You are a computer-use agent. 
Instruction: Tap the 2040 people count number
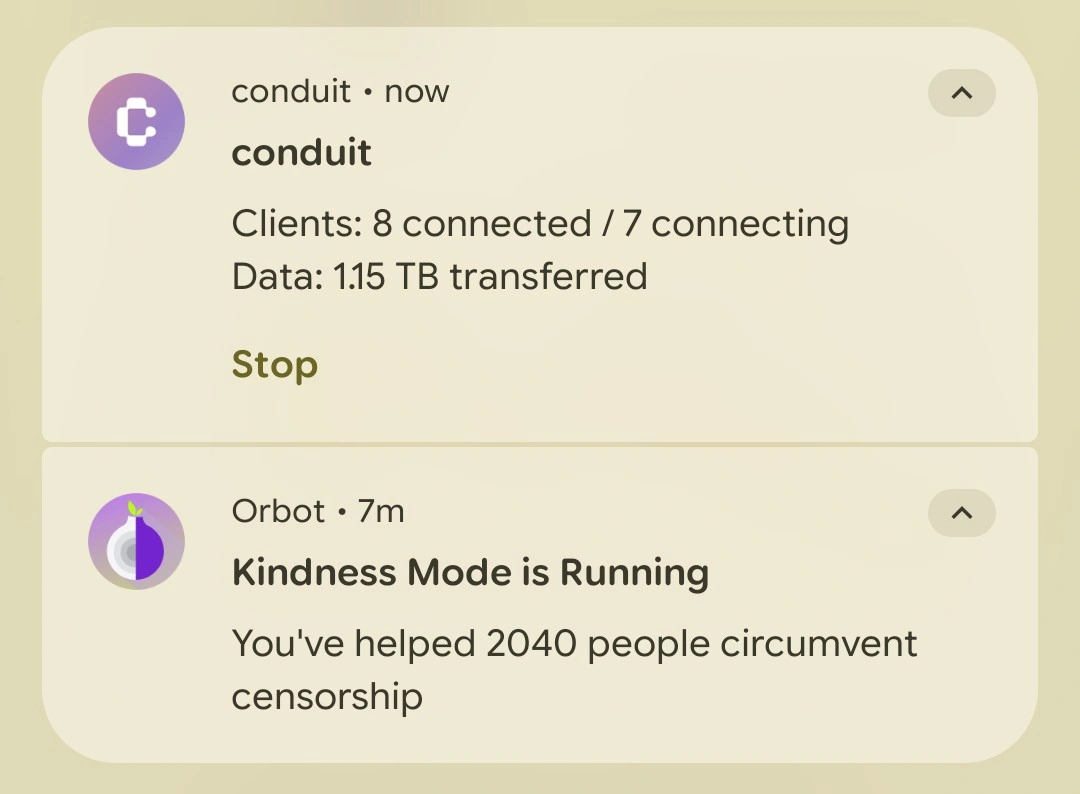(x=531, y=644)
